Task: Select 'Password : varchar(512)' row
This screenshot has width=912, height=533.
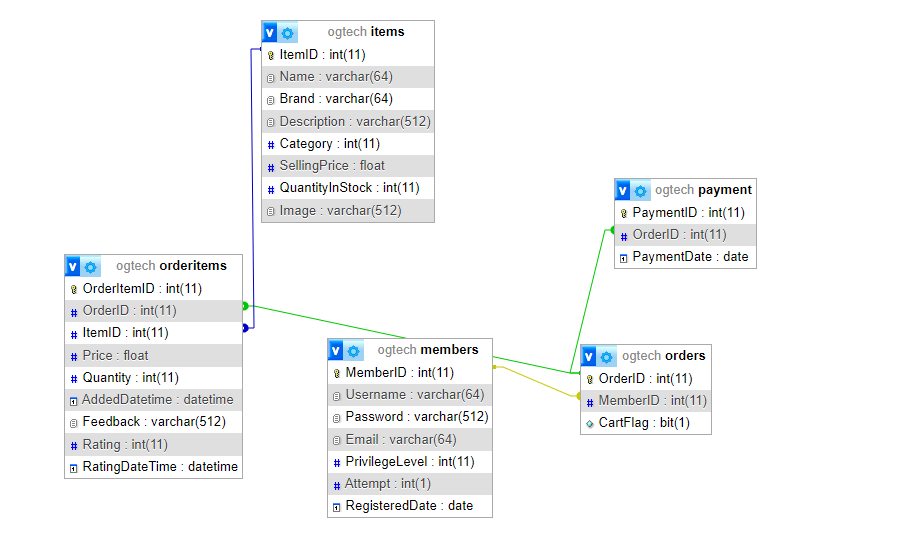Action: click(x=410, y=417)
